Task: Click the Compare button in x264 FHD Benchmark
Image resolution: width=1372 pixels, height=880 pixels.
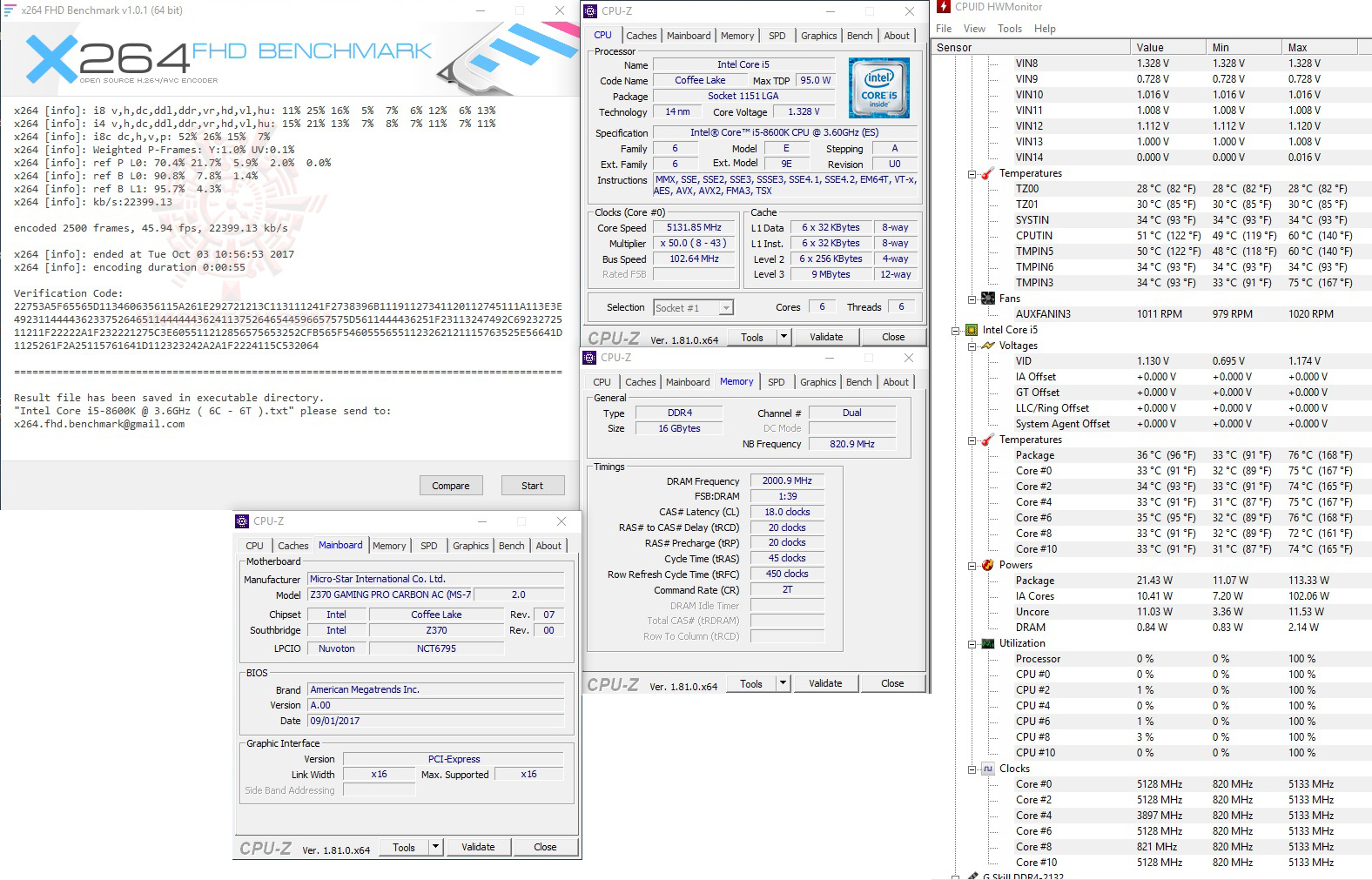Action: [451, 486]
